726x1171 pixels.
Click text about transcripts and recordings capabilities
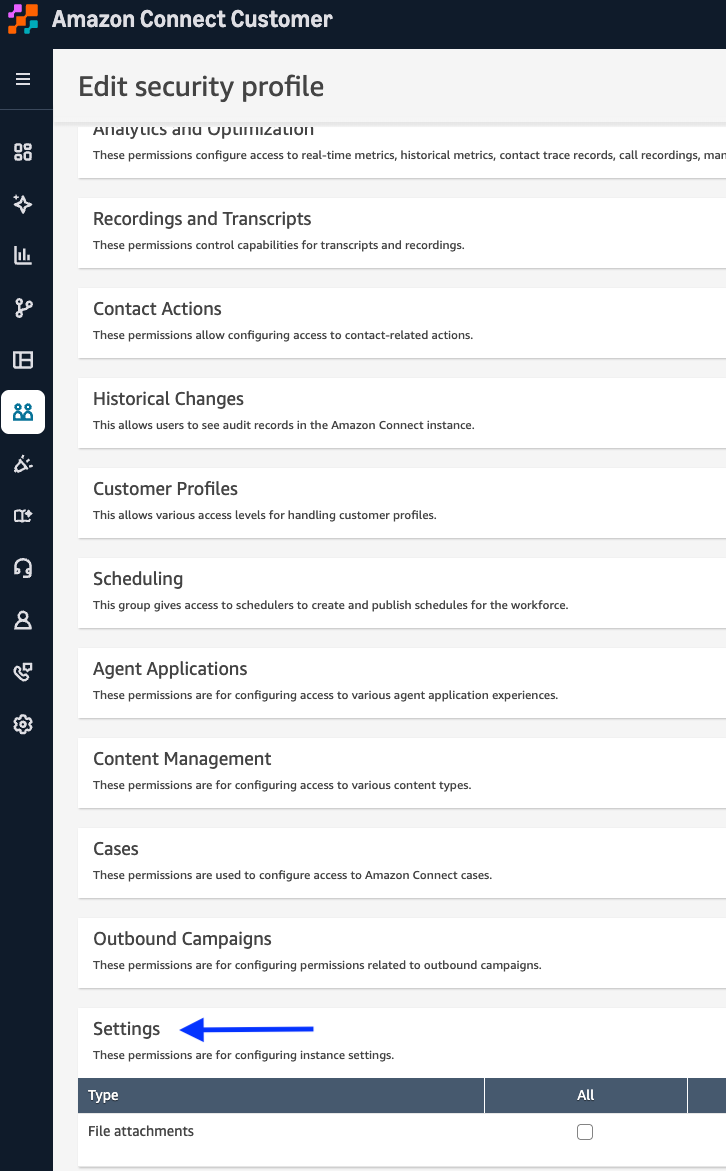(x=279, y=245)
